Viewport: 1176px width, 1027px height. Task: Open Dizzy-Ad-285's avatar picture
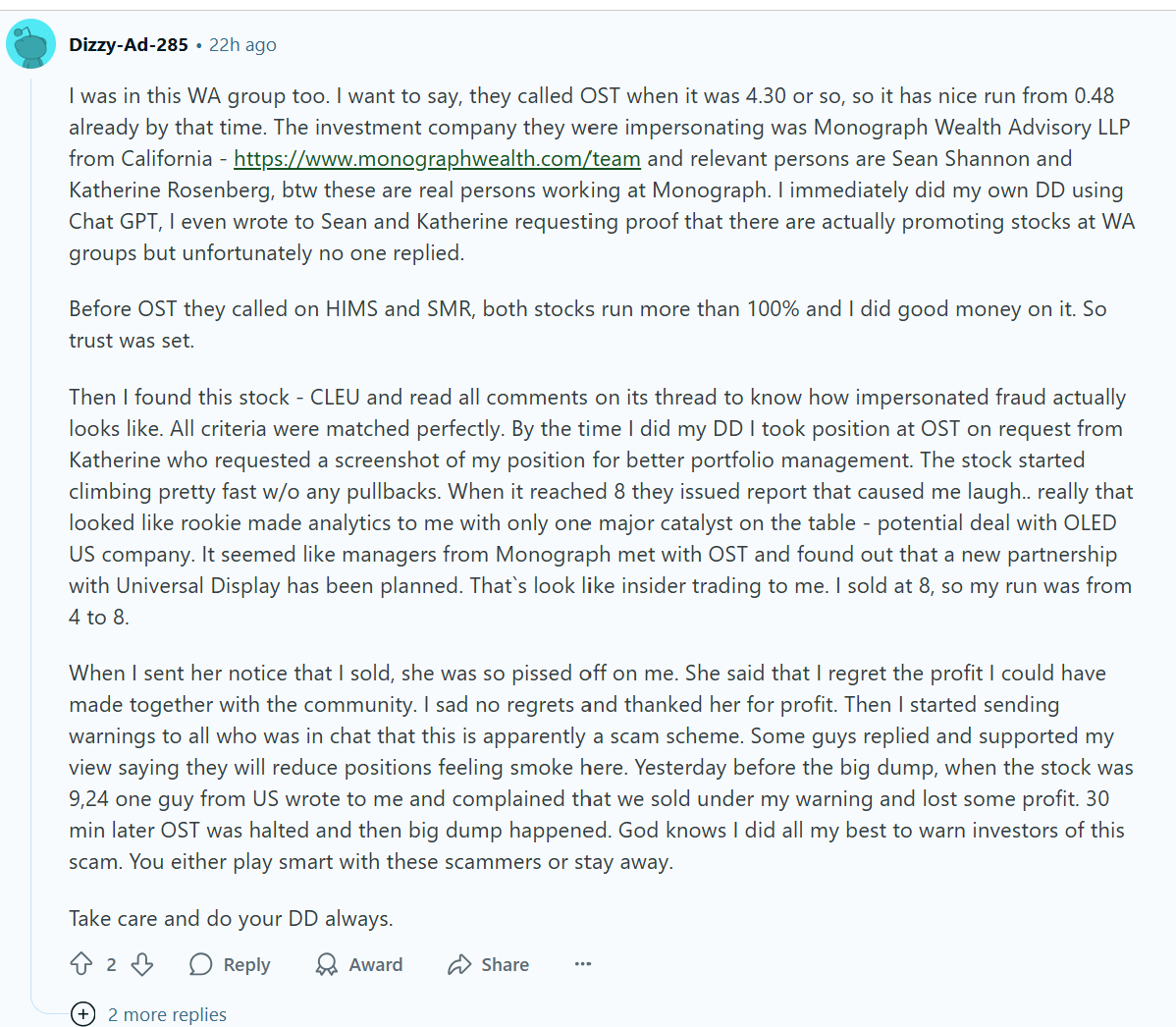pos(30,43)
